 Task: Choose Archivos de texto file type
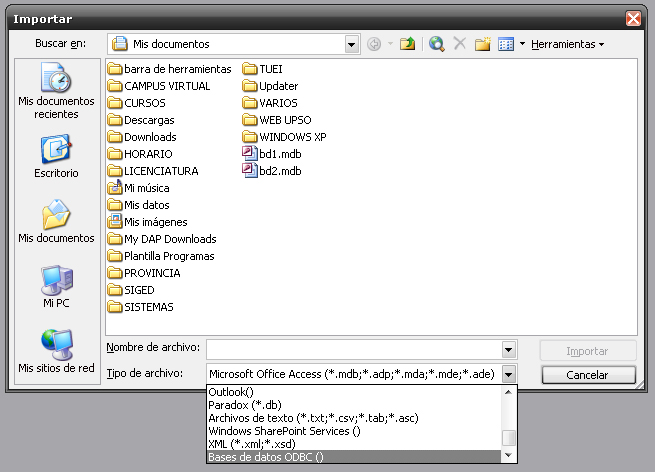354,418
